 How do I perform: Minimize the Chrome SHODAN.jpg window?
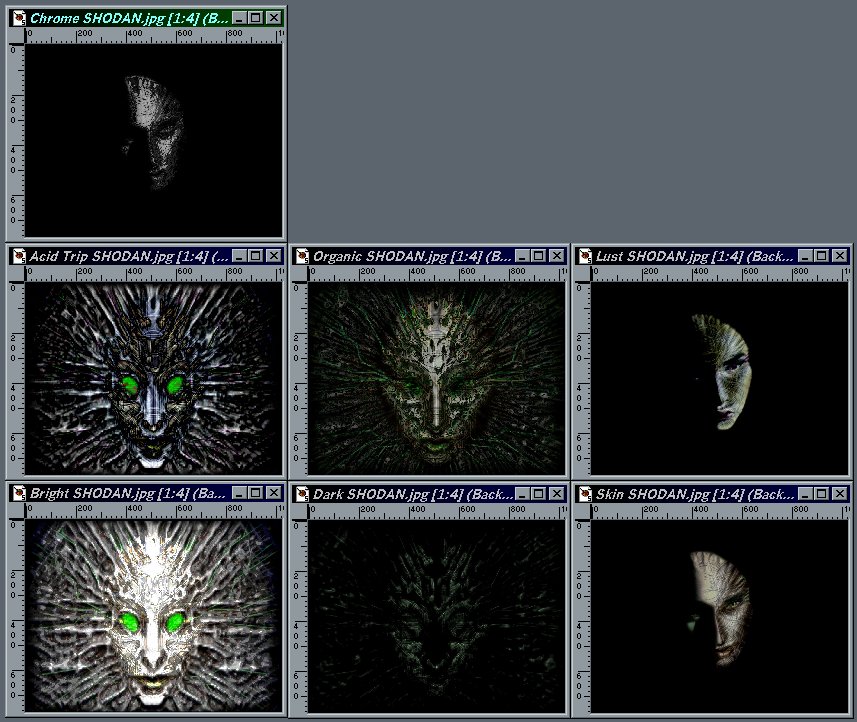click(x=239, y=18)
